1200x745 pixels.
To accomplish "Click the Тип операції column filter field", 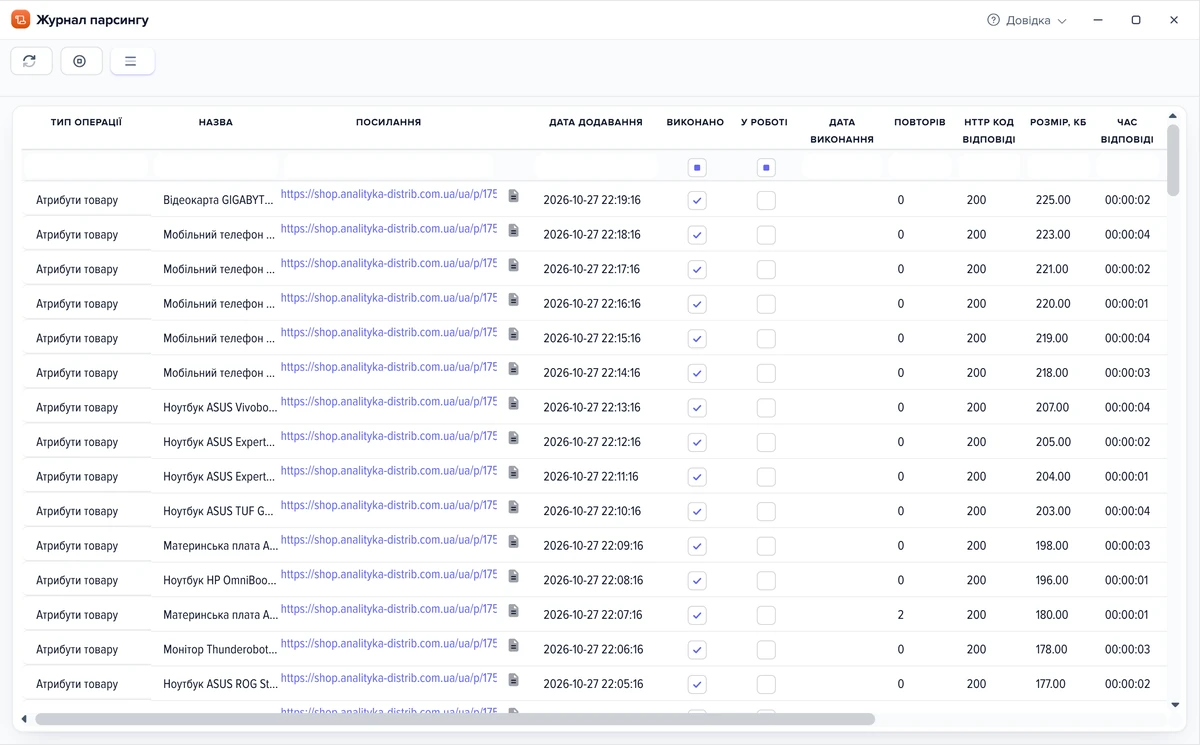I will pyautogui.click(x=86, y=165).
